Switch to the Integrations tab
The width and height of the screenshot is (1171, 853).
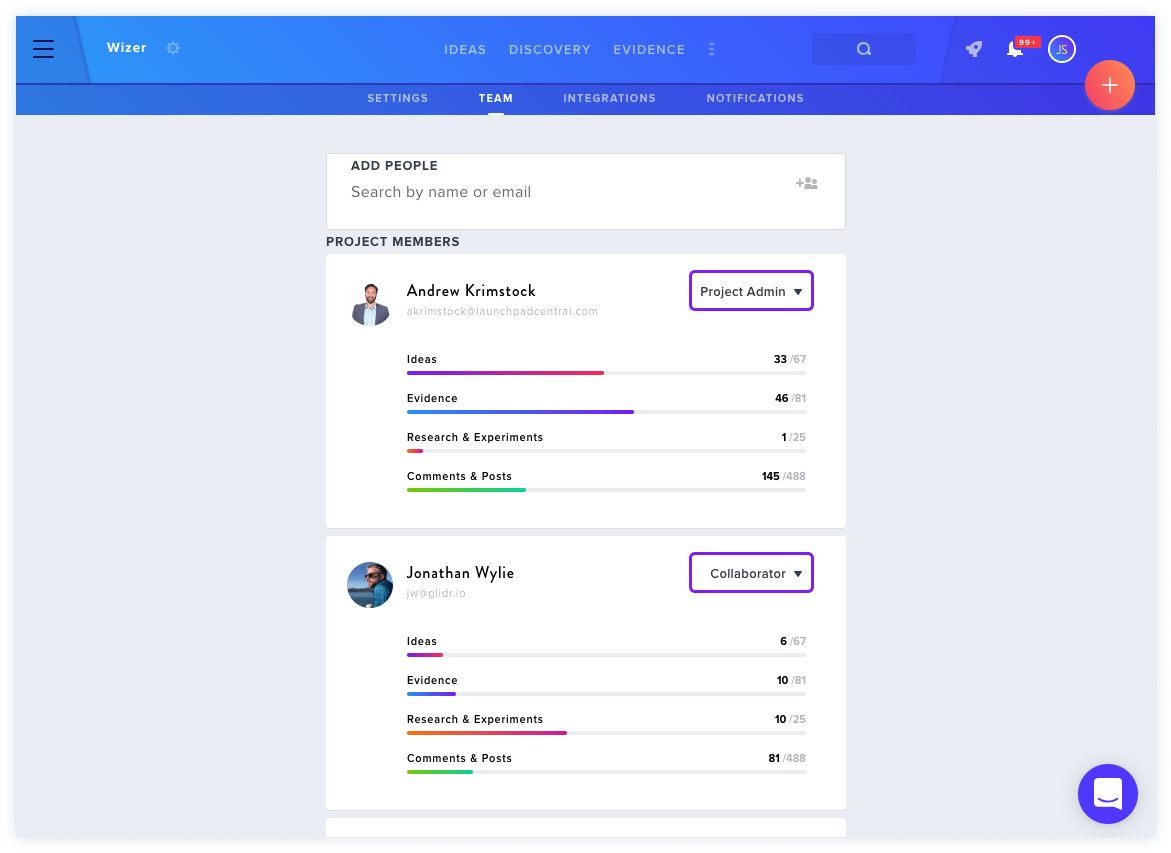[609, 98]
